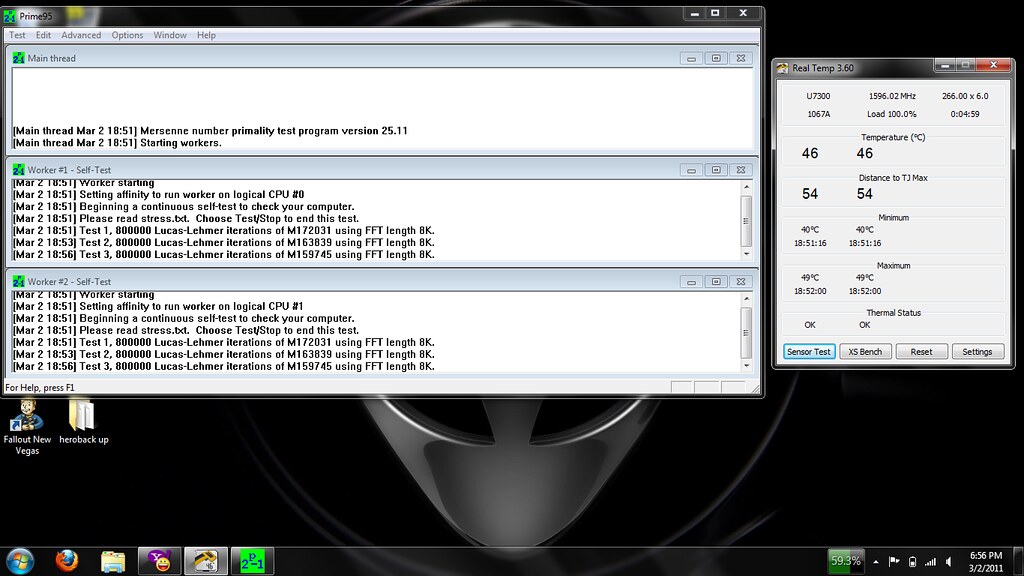This screenshot has height=576, width=1024.
Task: Minimize the Worker #2 Self-Test window
Action: pos(691,281)
